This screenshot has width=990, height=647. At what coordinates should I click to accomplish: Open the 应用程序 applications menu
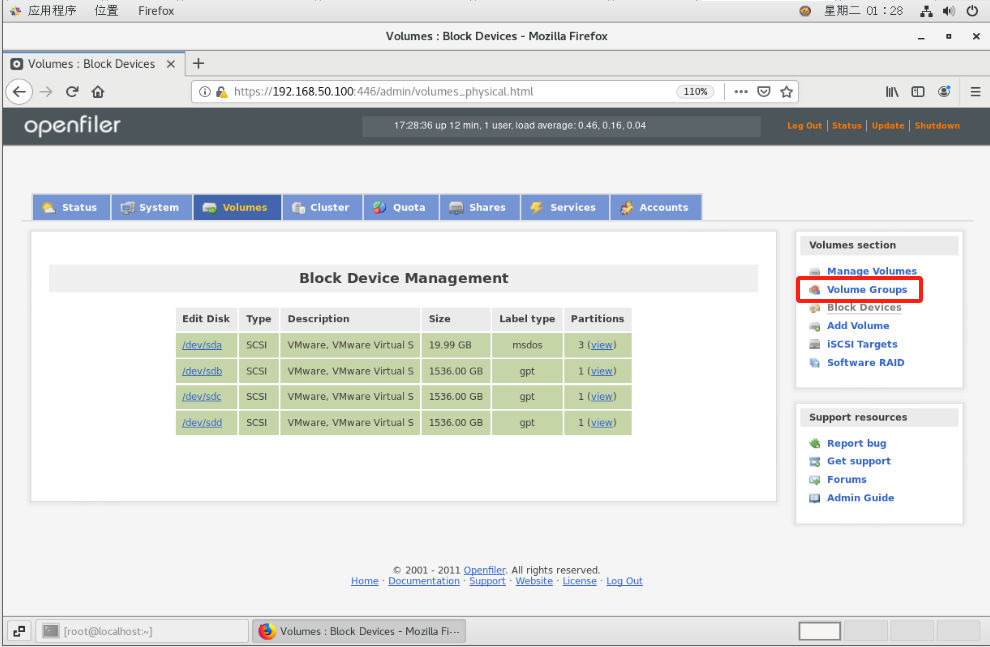point(52,11)
